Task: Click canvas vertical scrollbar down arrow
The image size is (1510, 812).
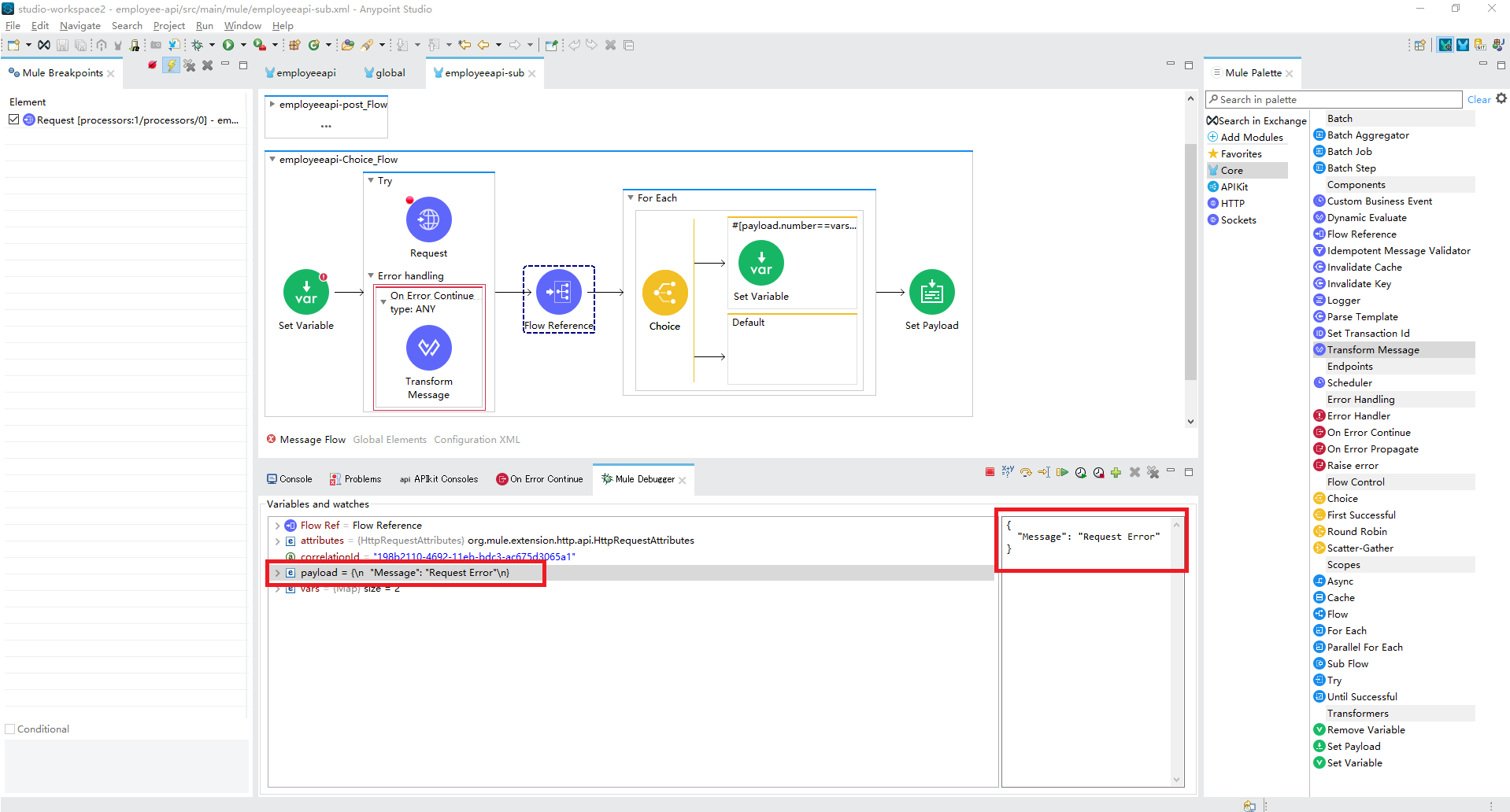Action: [1190, 422]
